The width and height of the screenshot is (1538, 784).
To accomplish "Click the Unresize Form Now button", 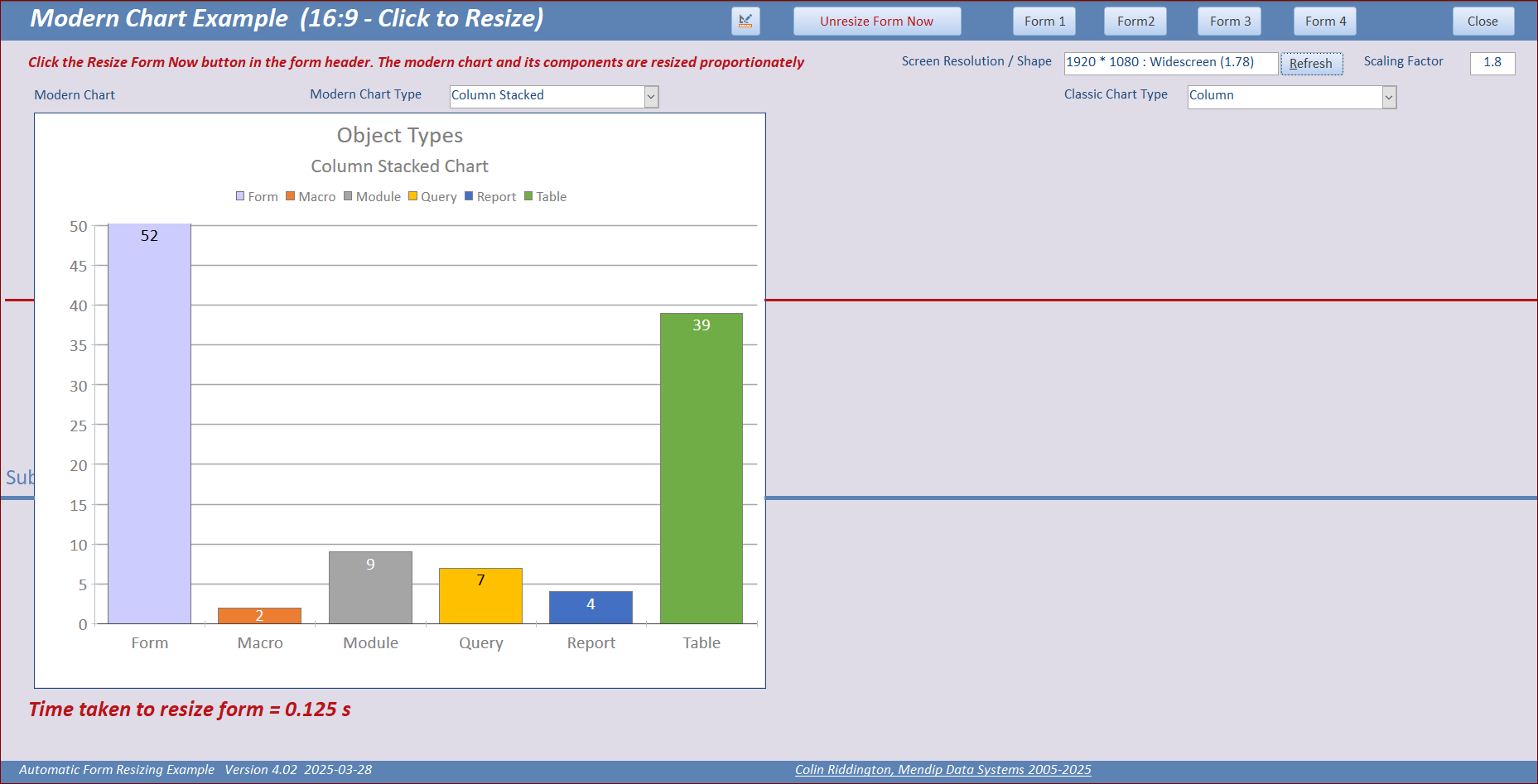I will coord(877,22).
